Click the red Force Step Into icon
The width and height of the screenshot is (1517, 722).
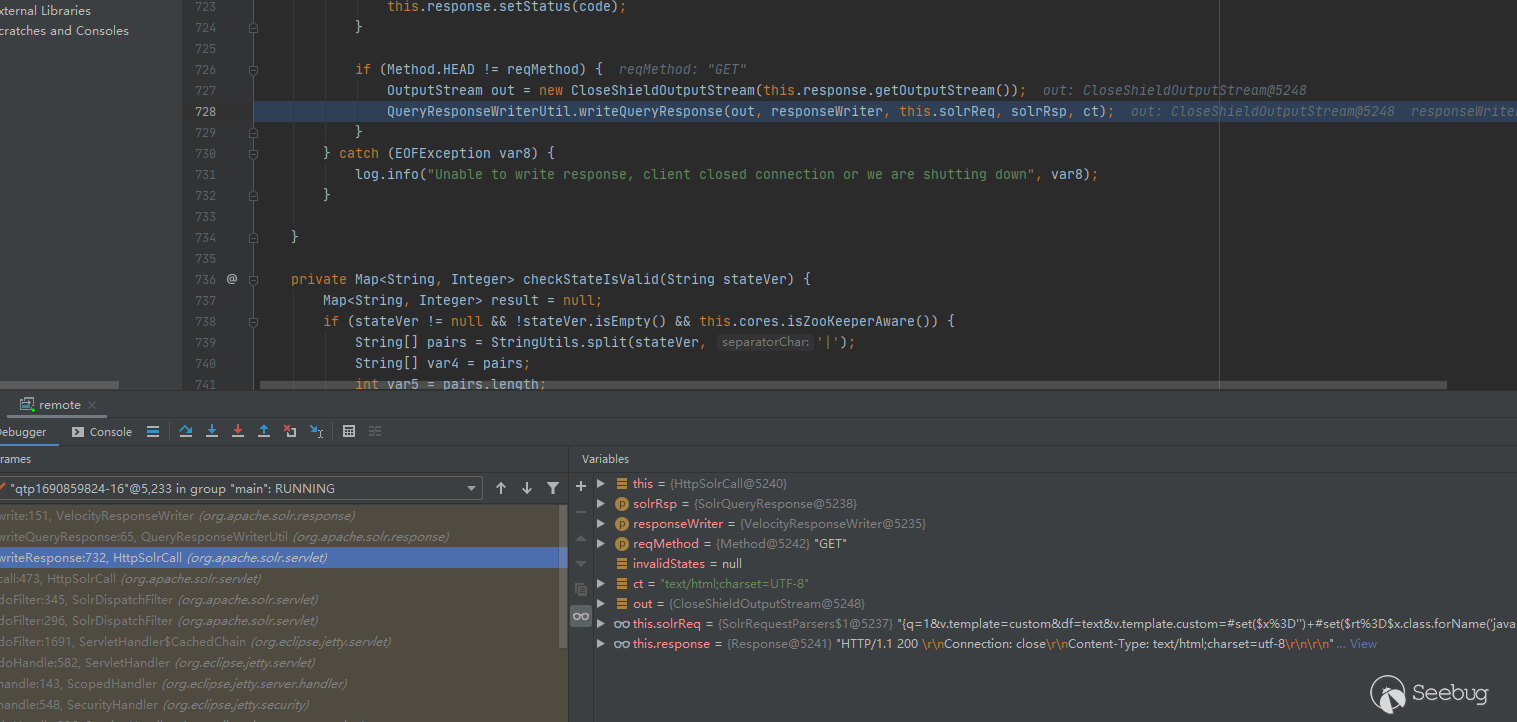(x=238, y=432)
